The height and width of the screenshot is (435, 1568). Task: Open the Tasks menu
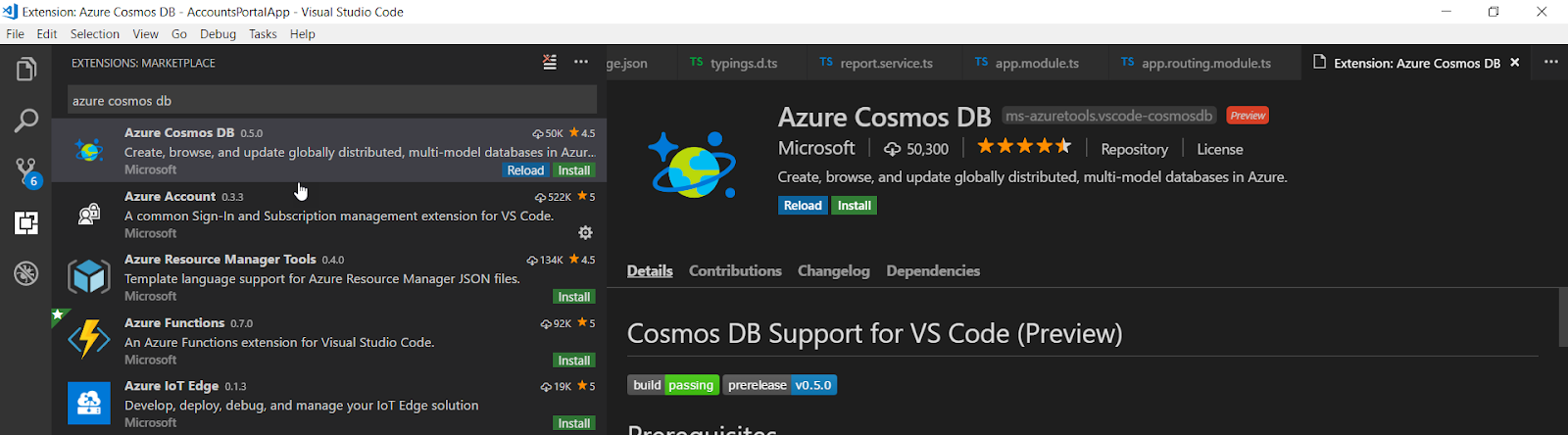point(263,33)
